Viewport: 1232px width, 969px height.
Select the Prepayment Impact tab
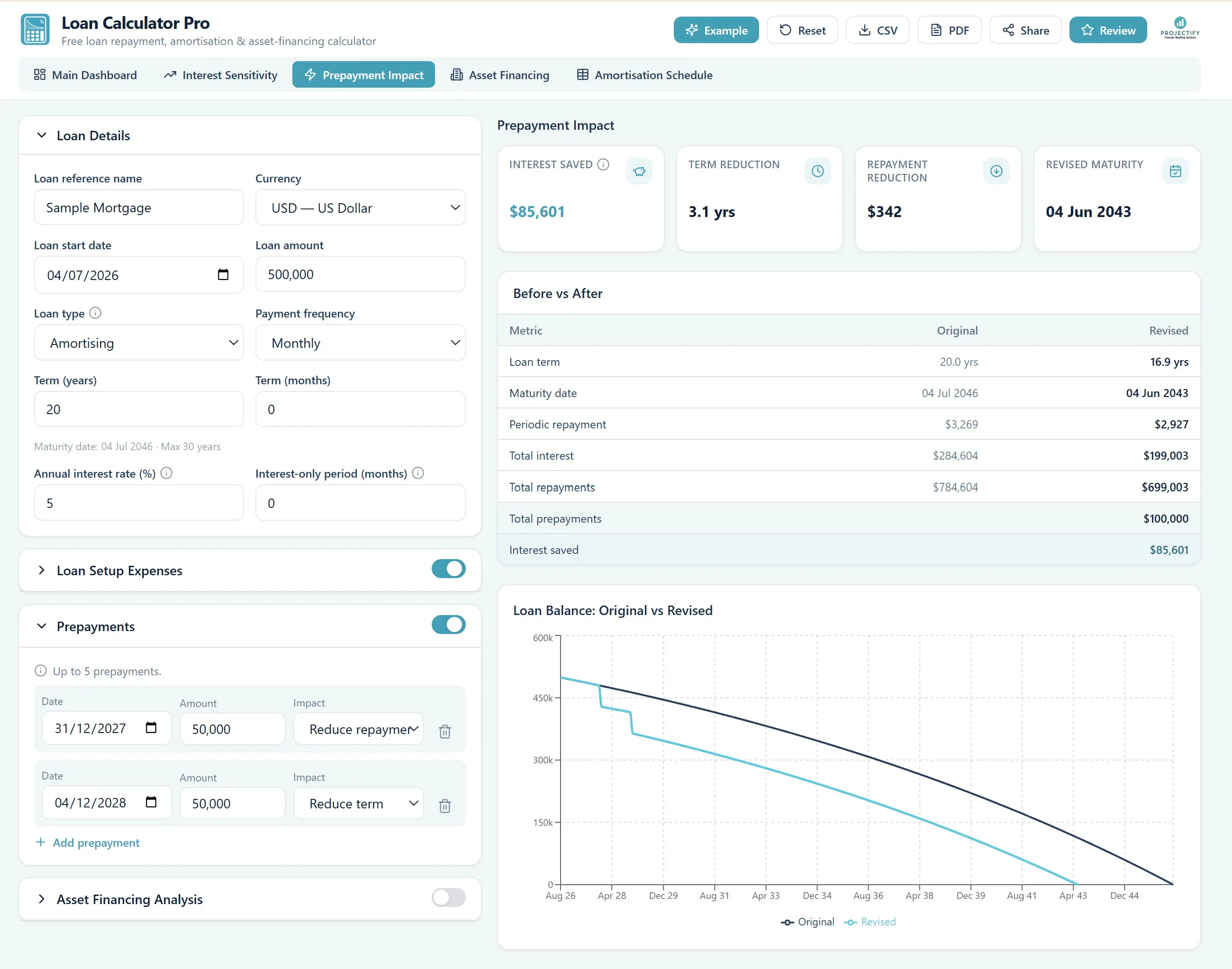[363, 75]
